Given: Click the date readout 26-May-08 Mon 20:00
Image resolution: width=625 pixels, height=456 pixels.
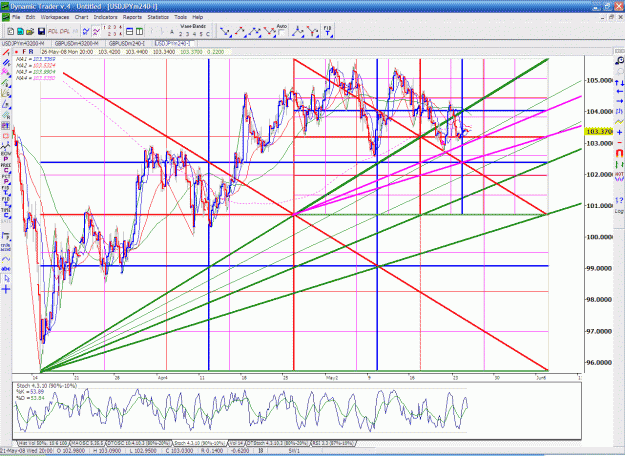Looking at the screenshot, I should click(x=67, y=52).
